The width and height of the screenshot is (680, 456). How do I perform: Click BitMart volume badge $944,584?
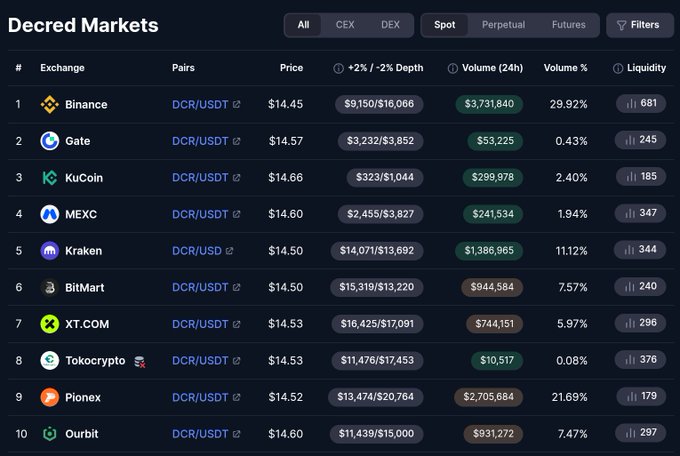pos(492,287)
